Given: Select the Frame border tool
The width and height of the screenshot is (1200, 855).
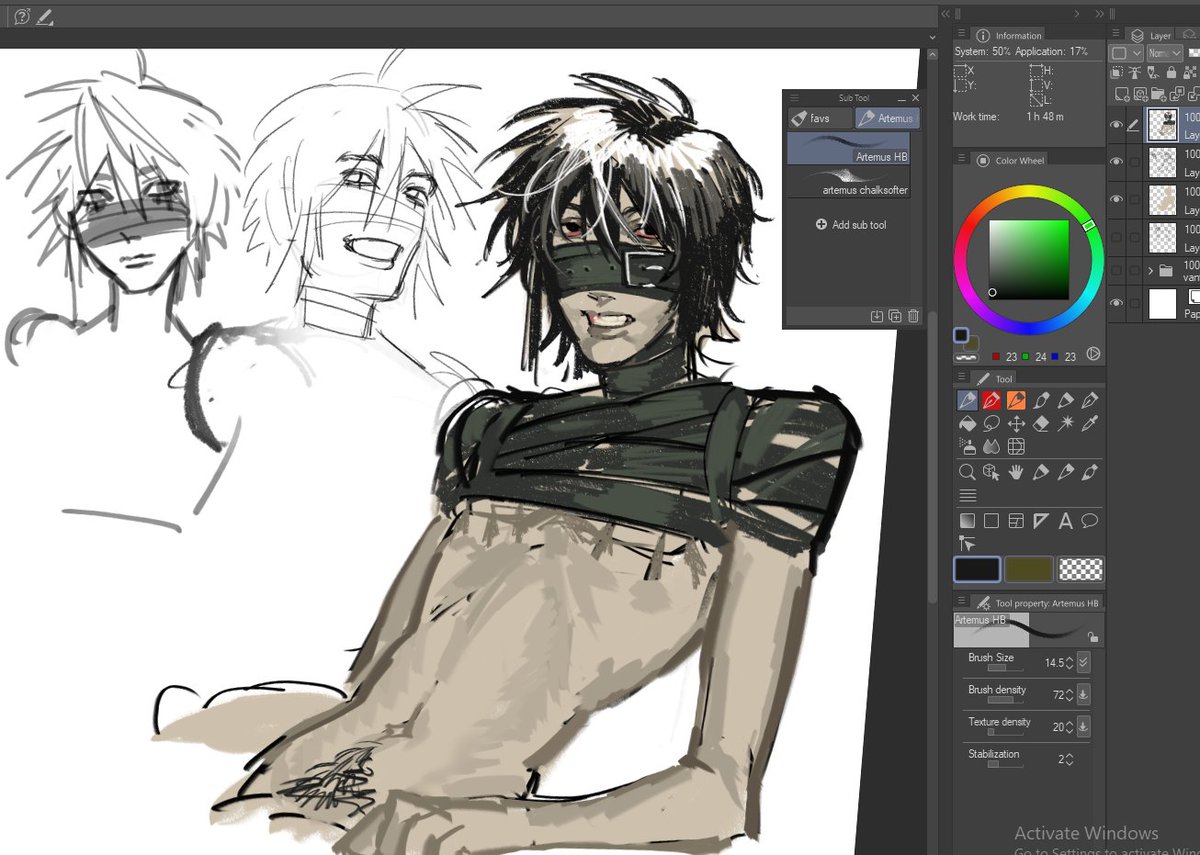Looking at the screenshot, I should click(x=1017, y=521).
